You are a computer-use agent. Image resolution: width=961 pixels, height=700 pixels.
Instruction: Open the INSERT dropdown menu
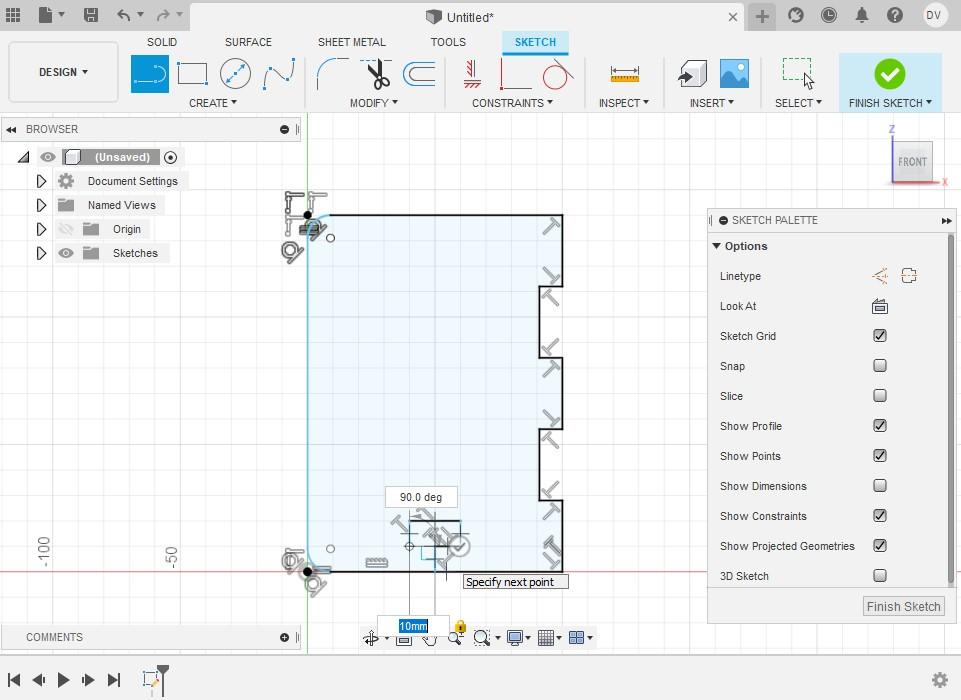click(712, 103)
